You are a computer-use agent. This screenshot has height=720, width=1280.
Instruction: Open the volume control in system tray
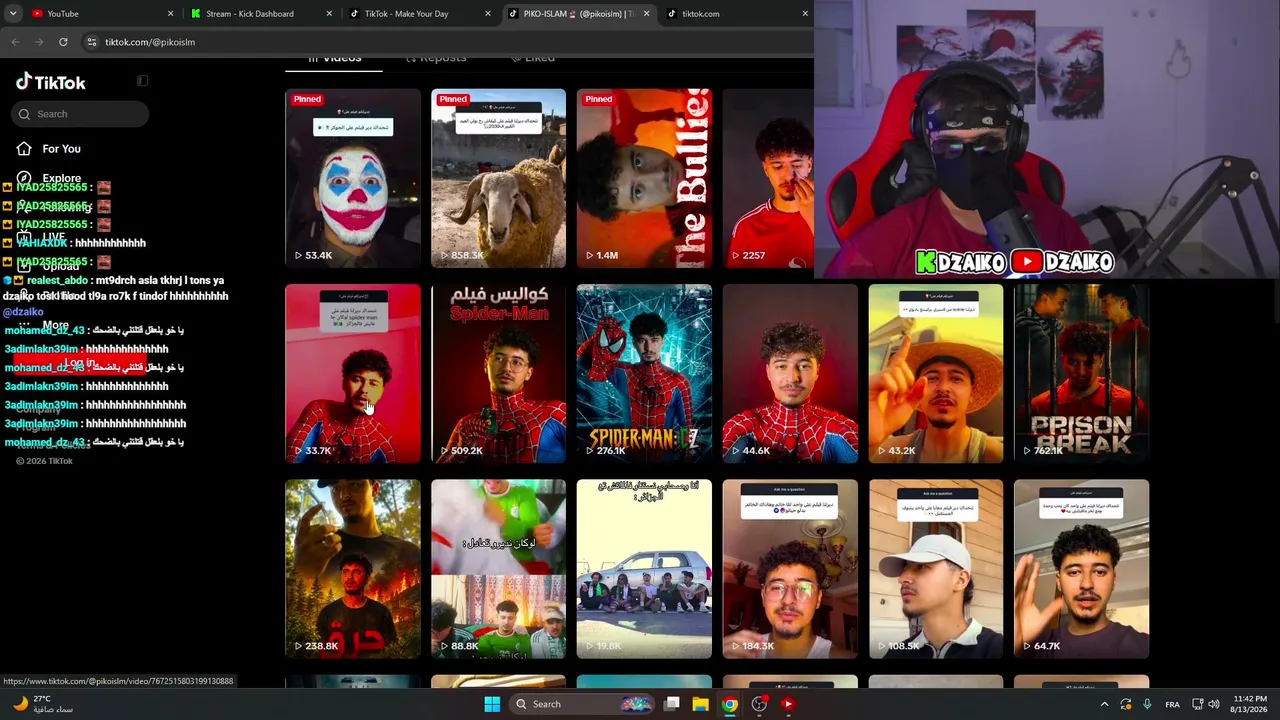coord(1214,704)
